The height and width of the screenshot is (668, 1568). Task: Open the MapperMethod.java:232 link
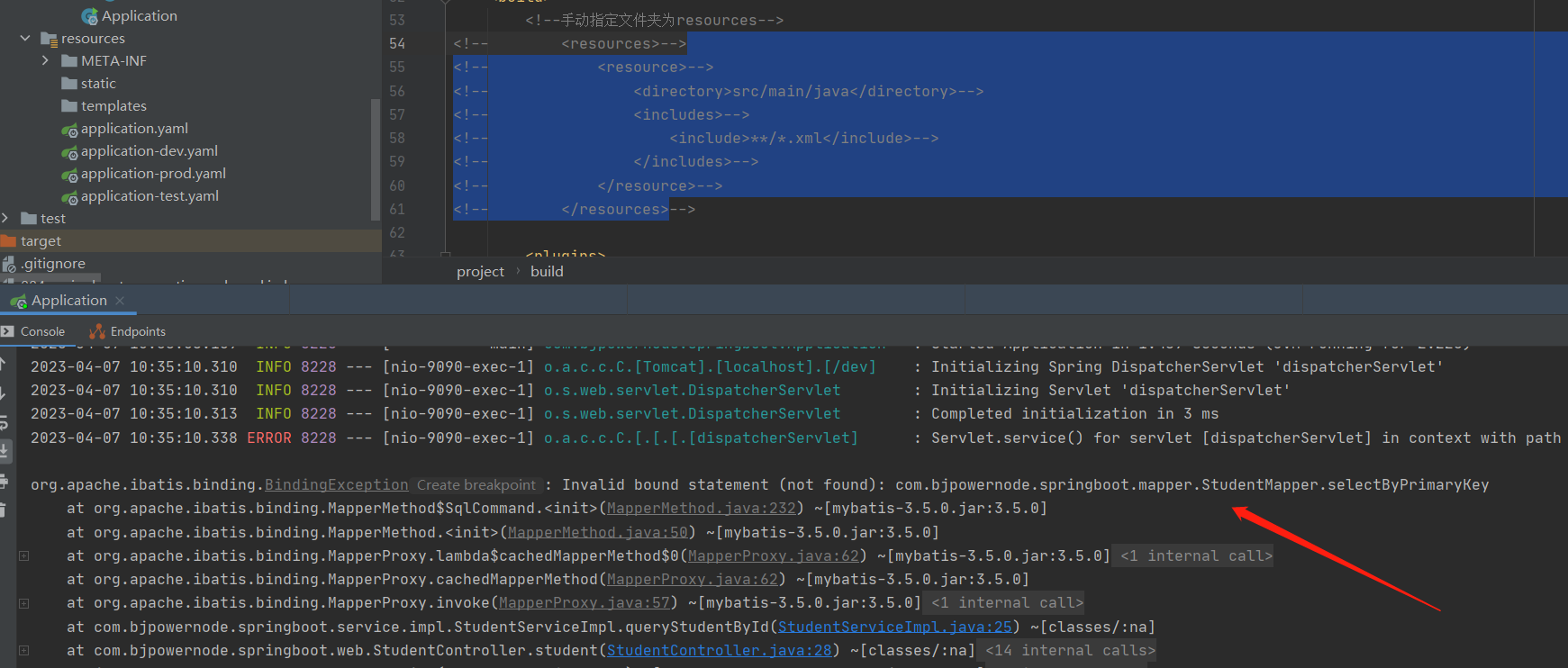click(x=702, y=509)
